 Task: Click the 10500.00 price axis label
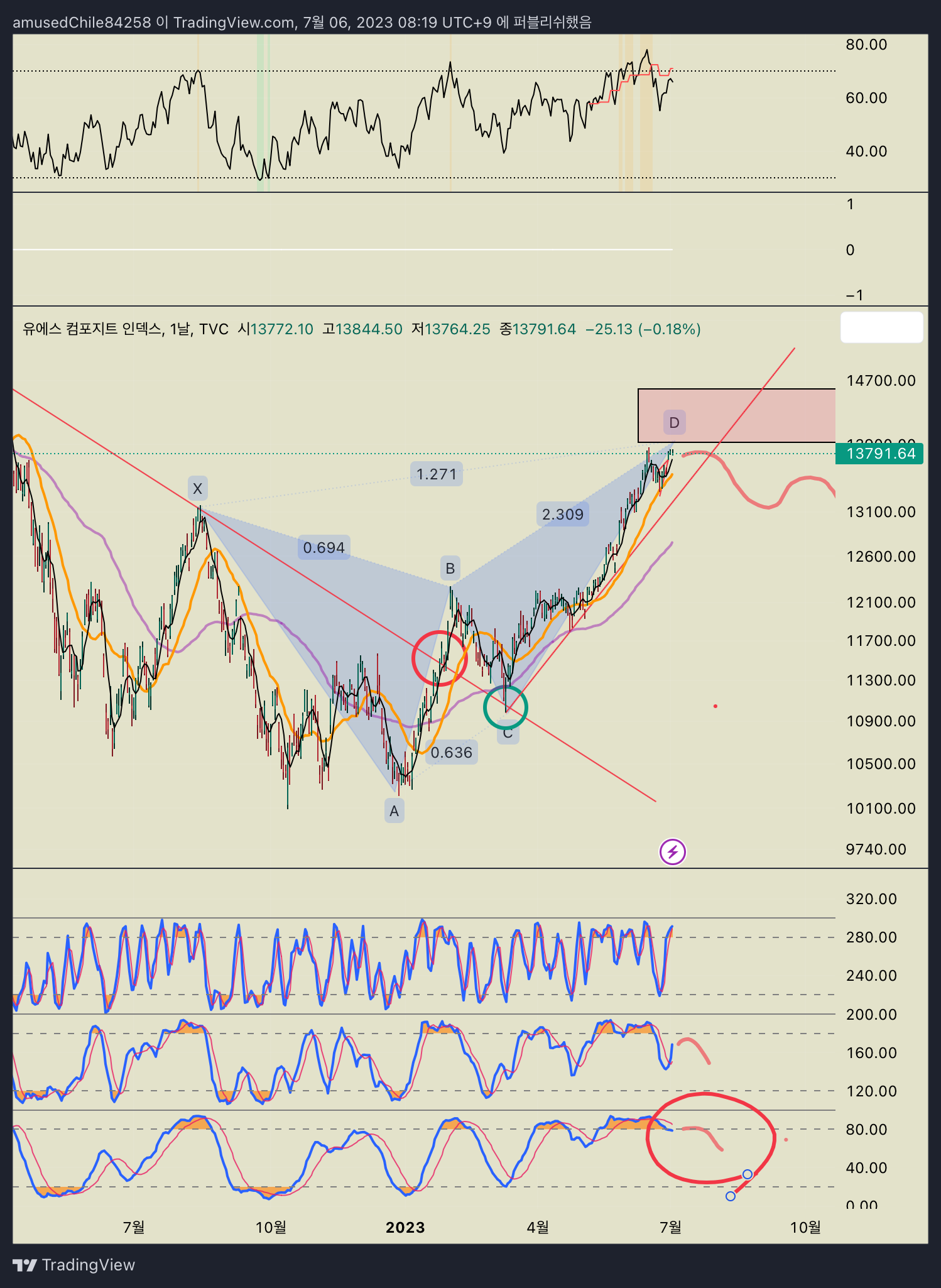tap(881, 764)
